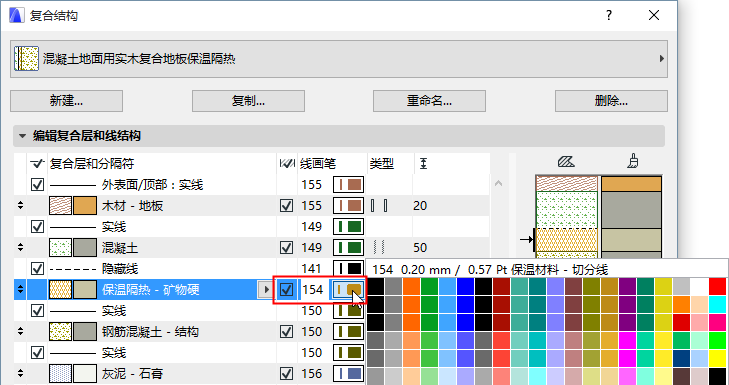This screenshot has height=385, width=729.
Task: Open pen swatch for 木材 - 地板 pen 155
Action: (349, 206)
